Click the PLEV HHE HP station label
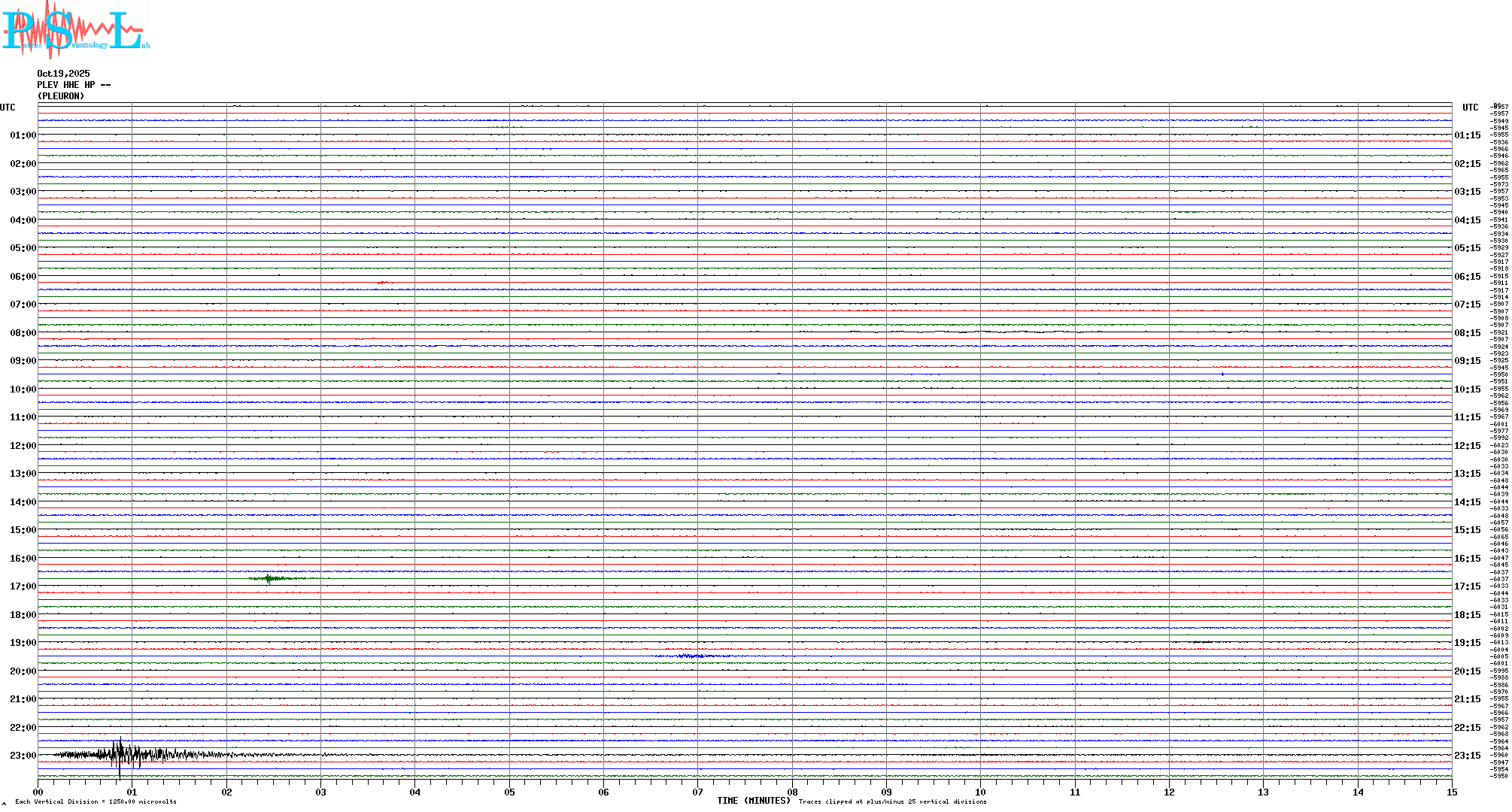Viewport: 1512px width, 812px height. click(x=73, y=85)
